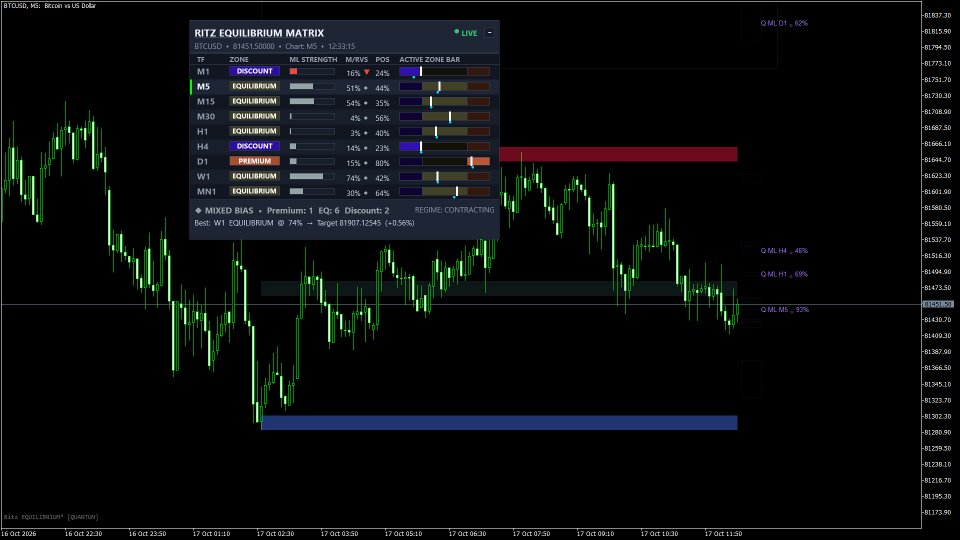The height and width of the screenshot is (540, 960).
Task: Click the Target 81907.12545 text
Action: pos(349,223)
